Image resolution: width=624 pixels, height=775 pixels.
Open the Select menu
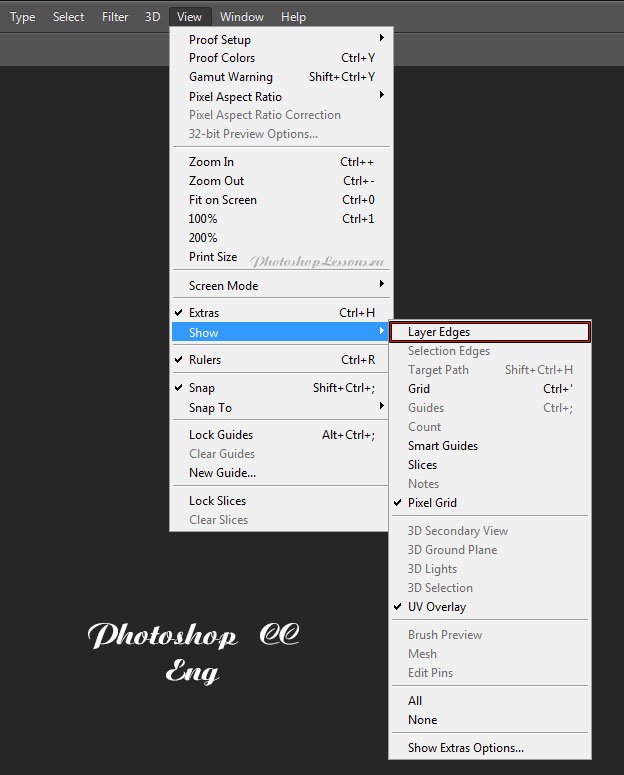pos(68,17)
